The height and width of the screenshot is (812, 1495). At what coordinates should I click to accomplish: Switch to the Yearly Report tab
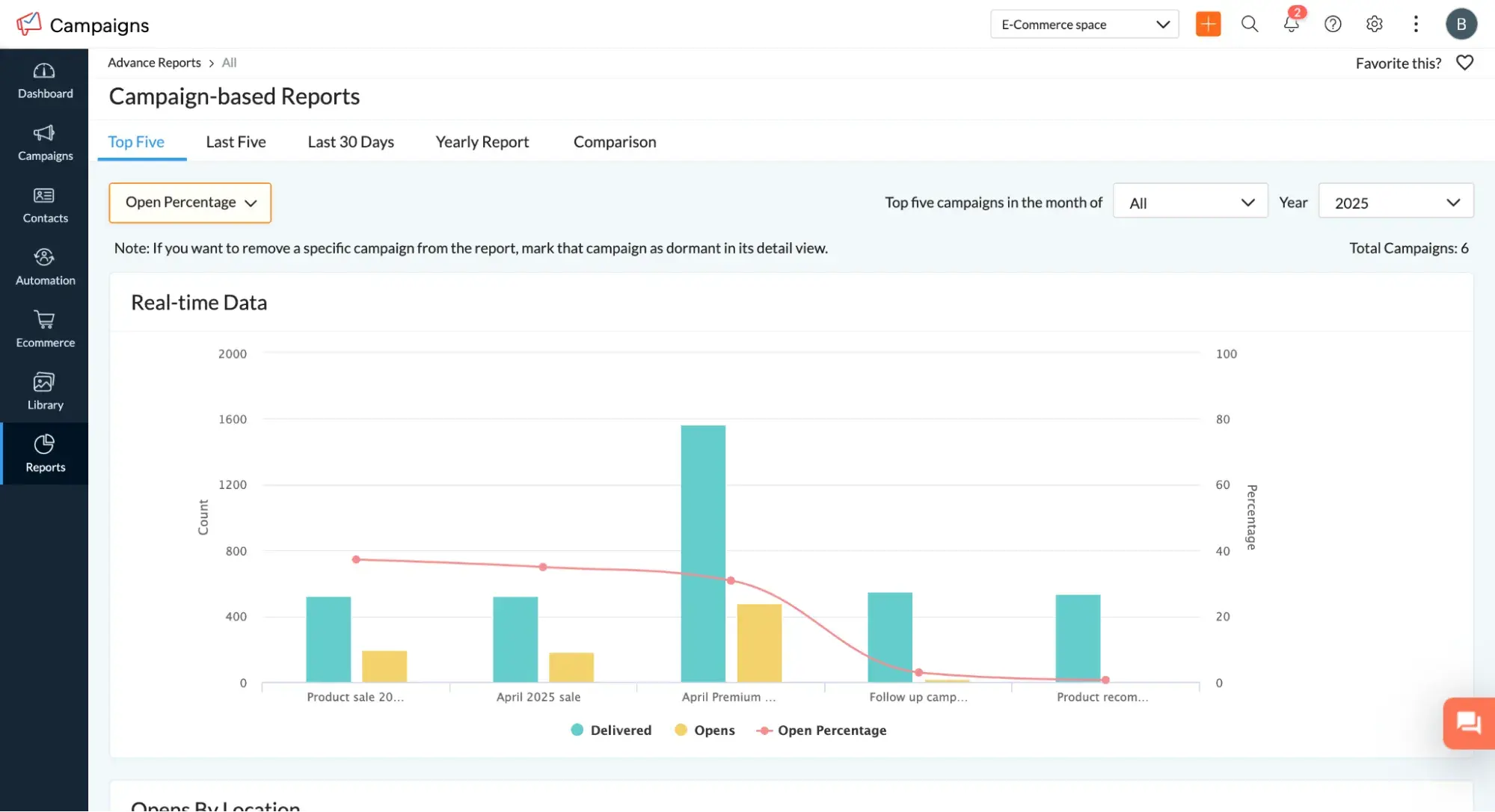(482, 141)
